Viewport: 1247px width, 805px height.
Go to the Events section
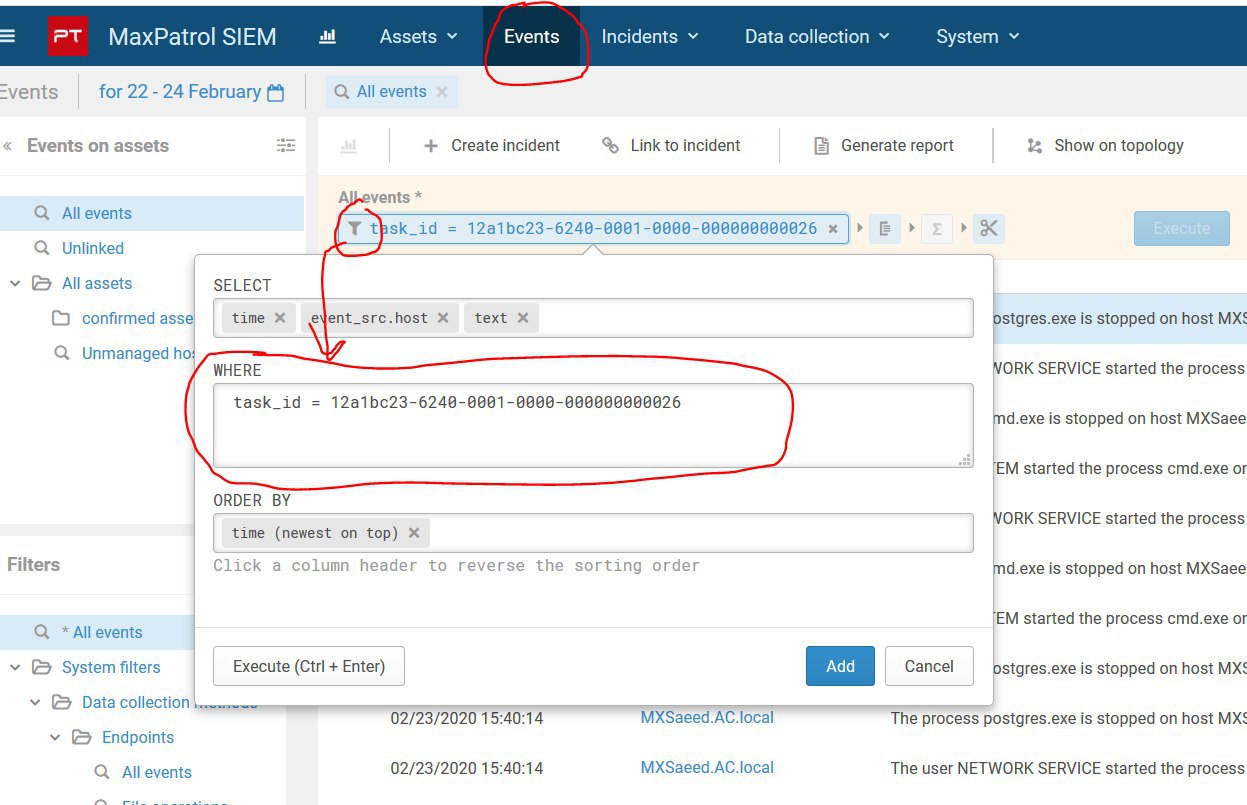point(531,37)
